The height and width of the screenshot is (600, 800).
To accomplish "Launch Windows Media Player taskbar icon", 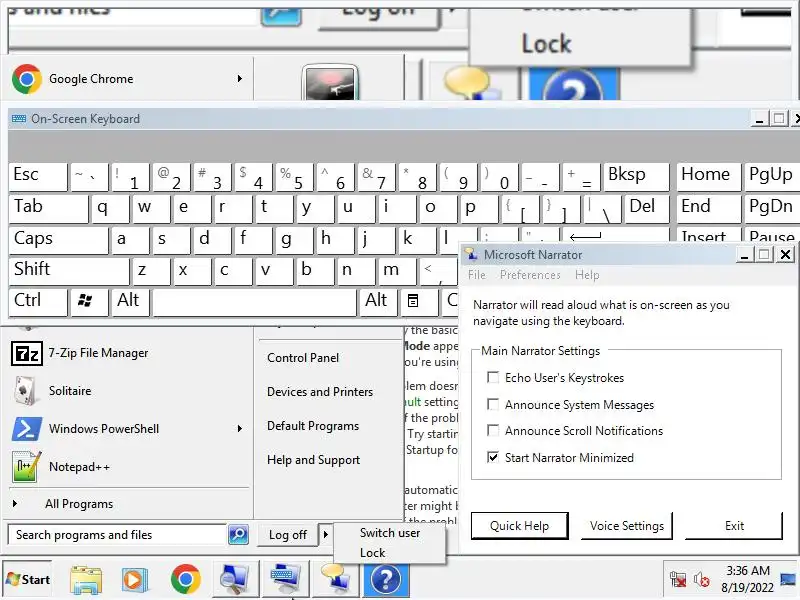I will coord(134,580).
